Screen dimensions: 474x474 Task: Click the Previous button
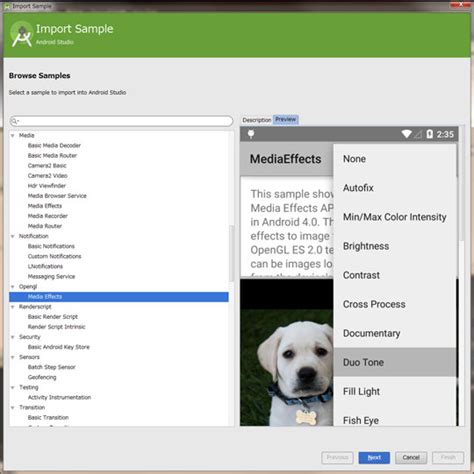click(x=337, y=458)
